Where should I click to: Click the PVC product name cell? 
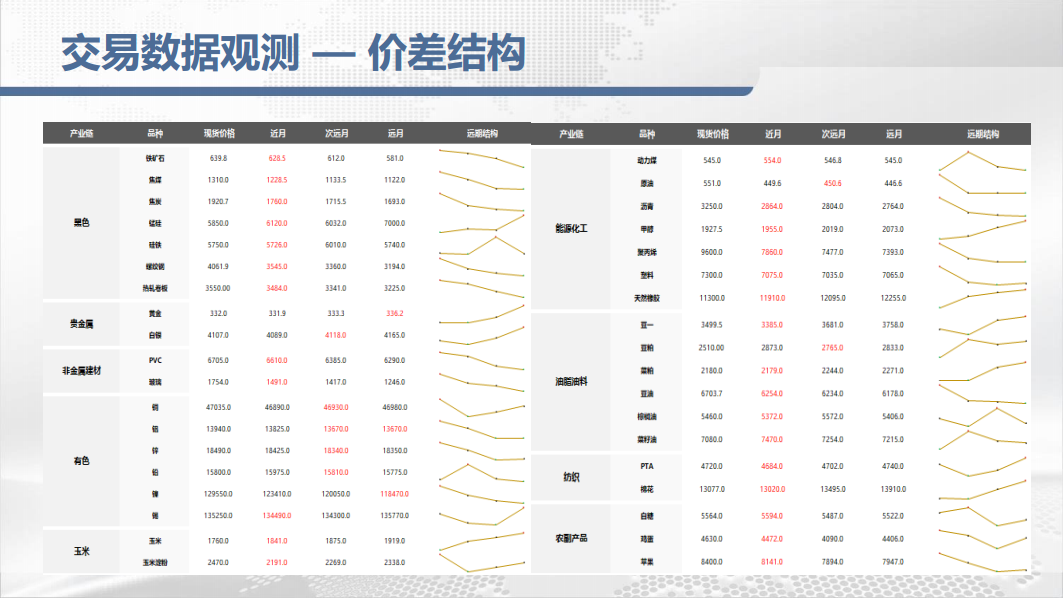click(155, 359)
